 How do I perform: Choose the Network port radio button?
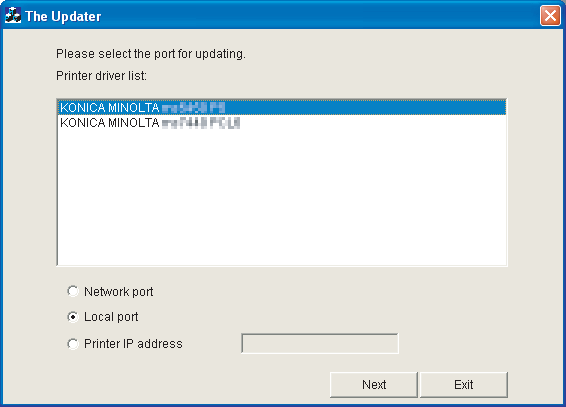click(x=73, y=291)
